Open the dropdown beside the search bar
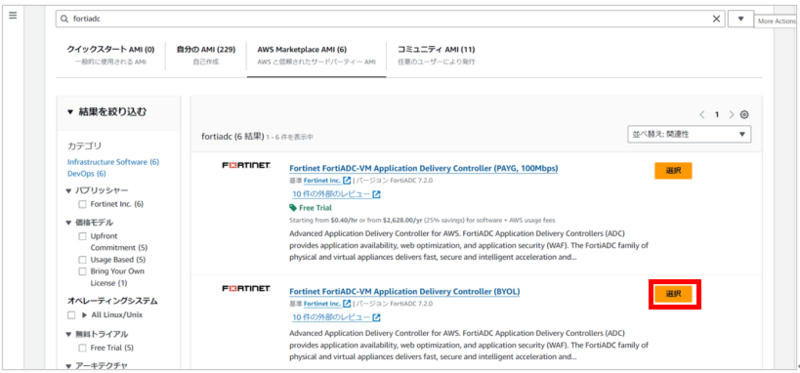 (741, 19)
